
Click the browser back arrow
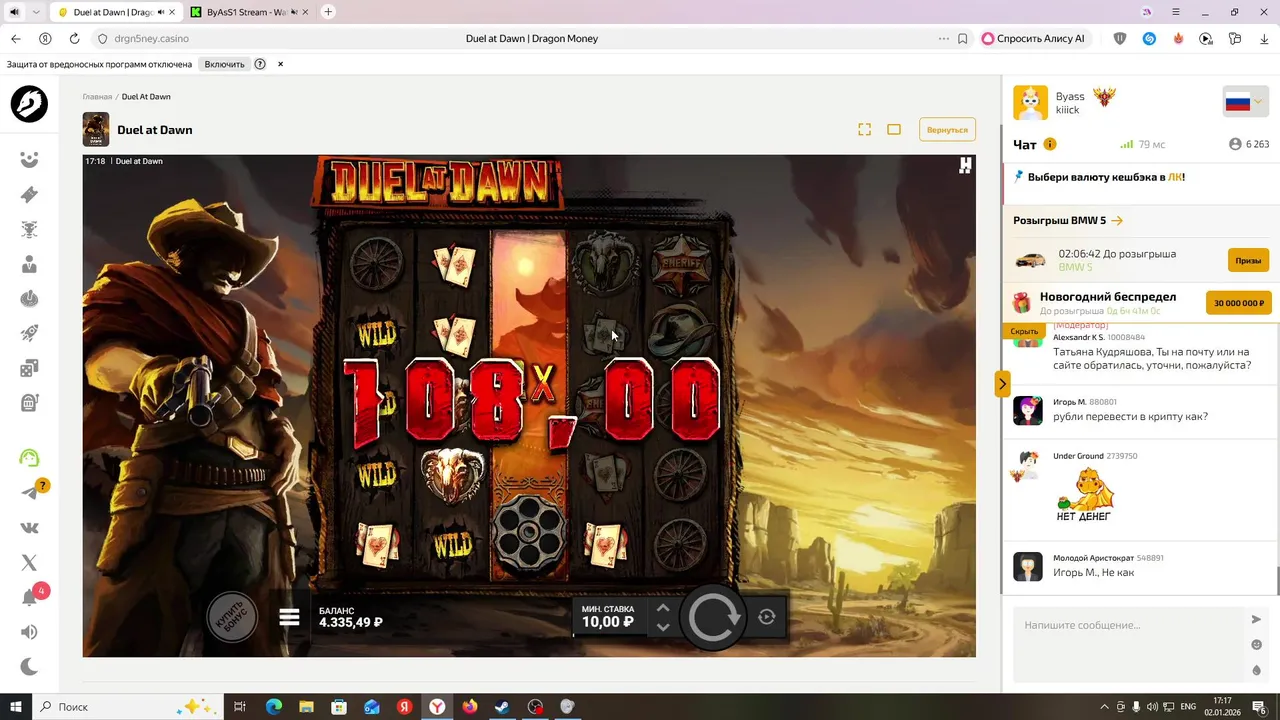coord(15,39)
